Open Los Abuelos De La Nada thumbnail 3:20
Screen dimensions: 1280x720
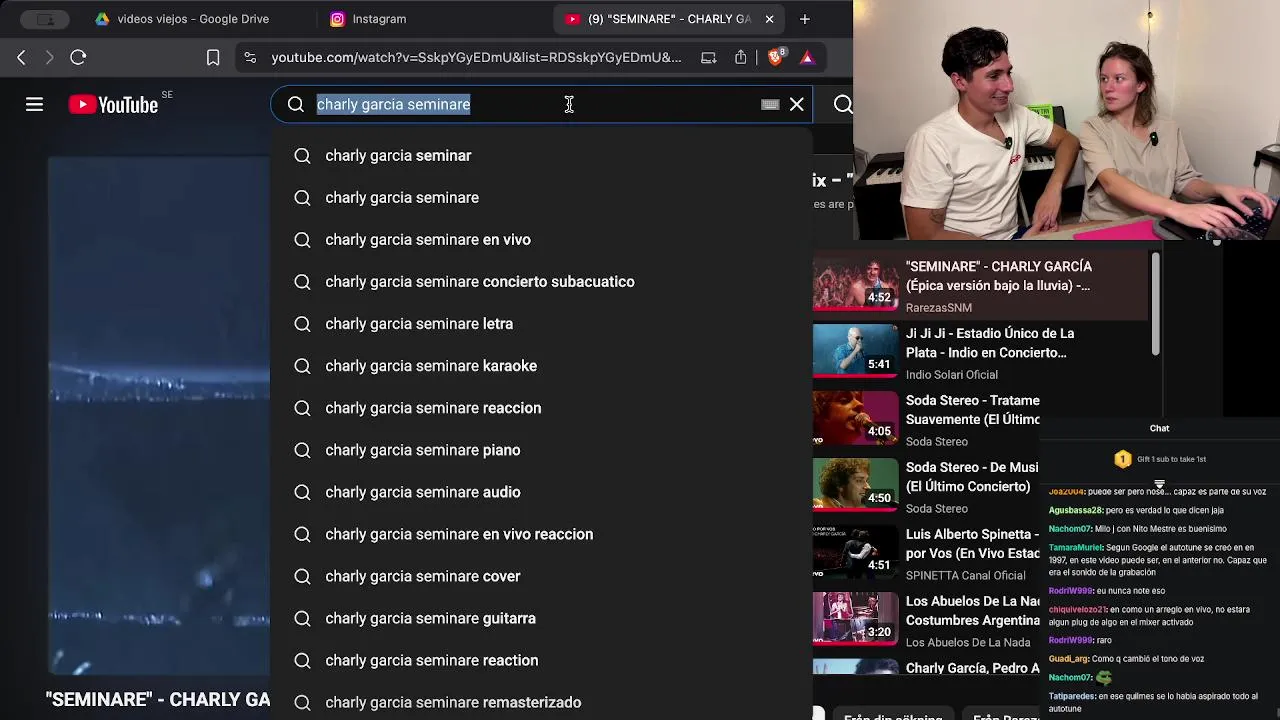click(x=855, y=618)
